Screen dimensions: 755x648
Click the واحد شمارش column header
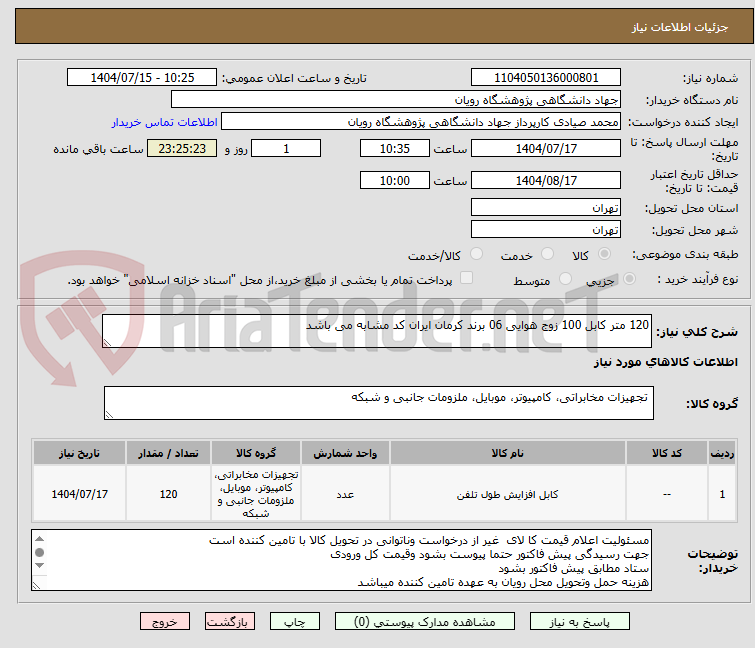[345, 453]
